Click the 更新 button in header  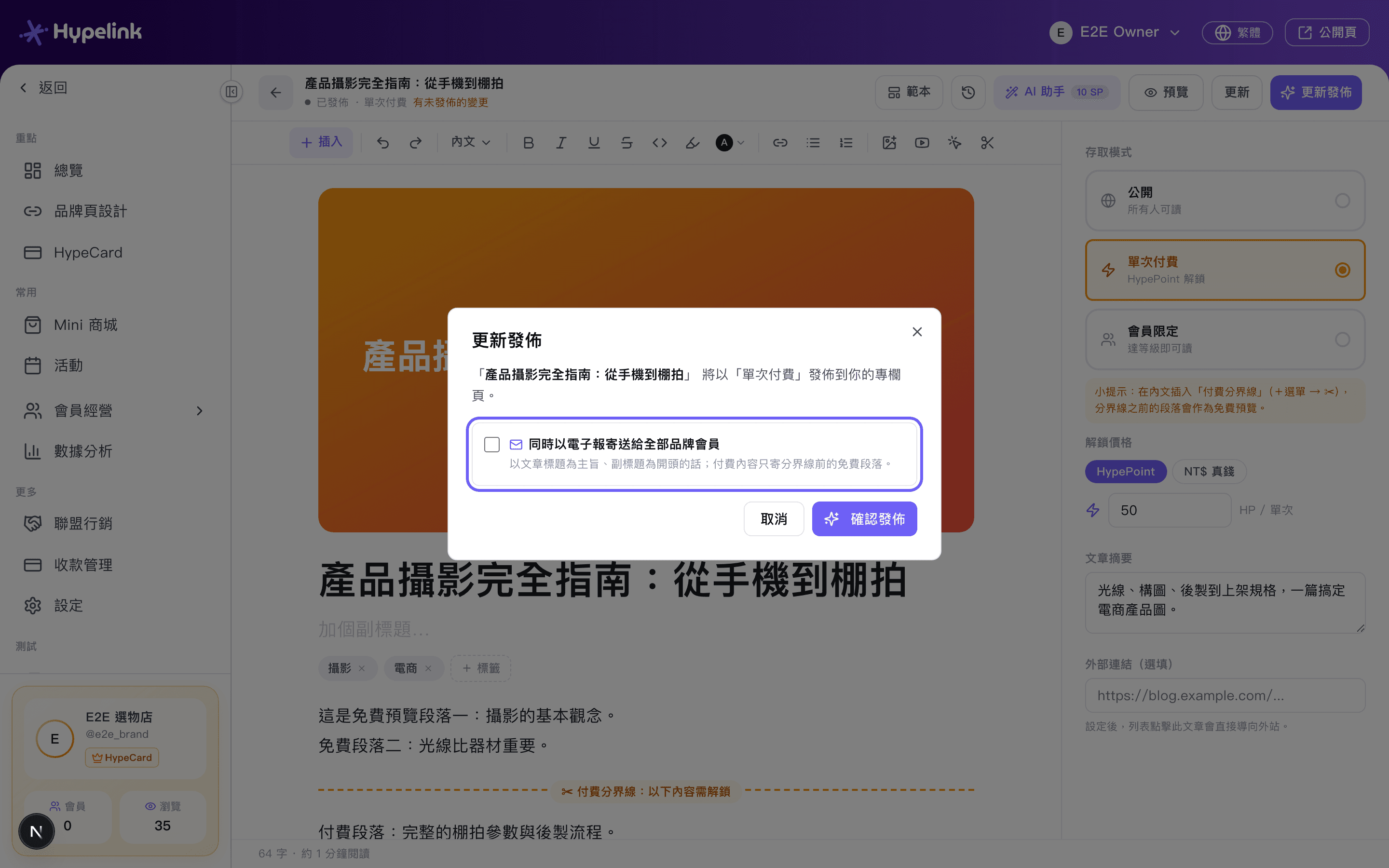point(1237,93)
